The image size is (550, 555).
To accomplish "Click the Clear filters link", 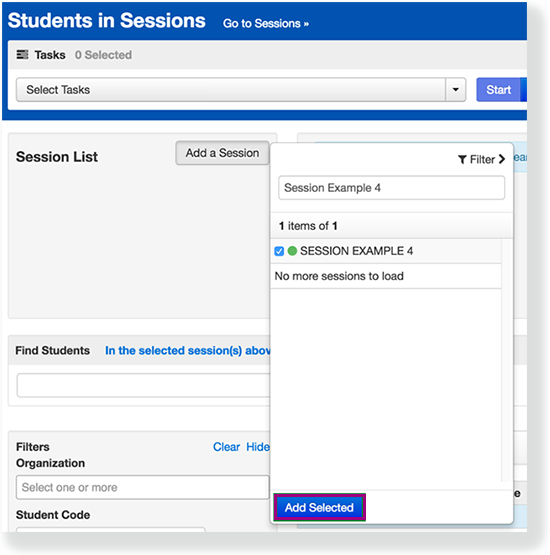I will (226, 447).
